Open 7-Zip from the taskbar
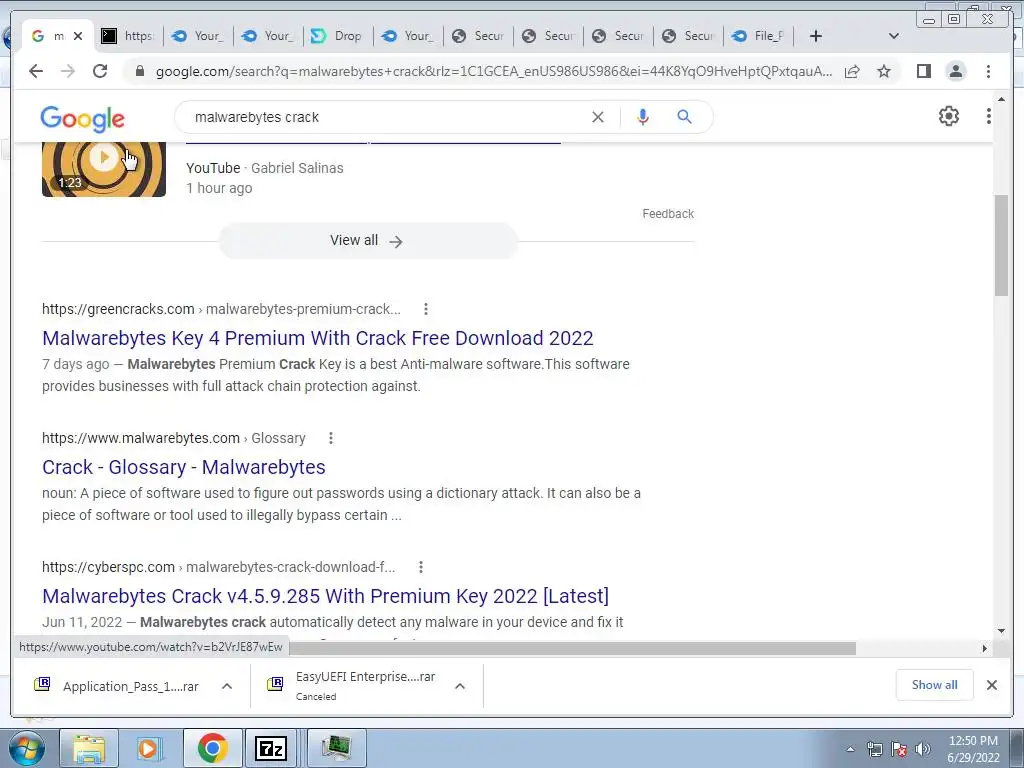This screenshot has width=1024, height=768. point(272,748)
